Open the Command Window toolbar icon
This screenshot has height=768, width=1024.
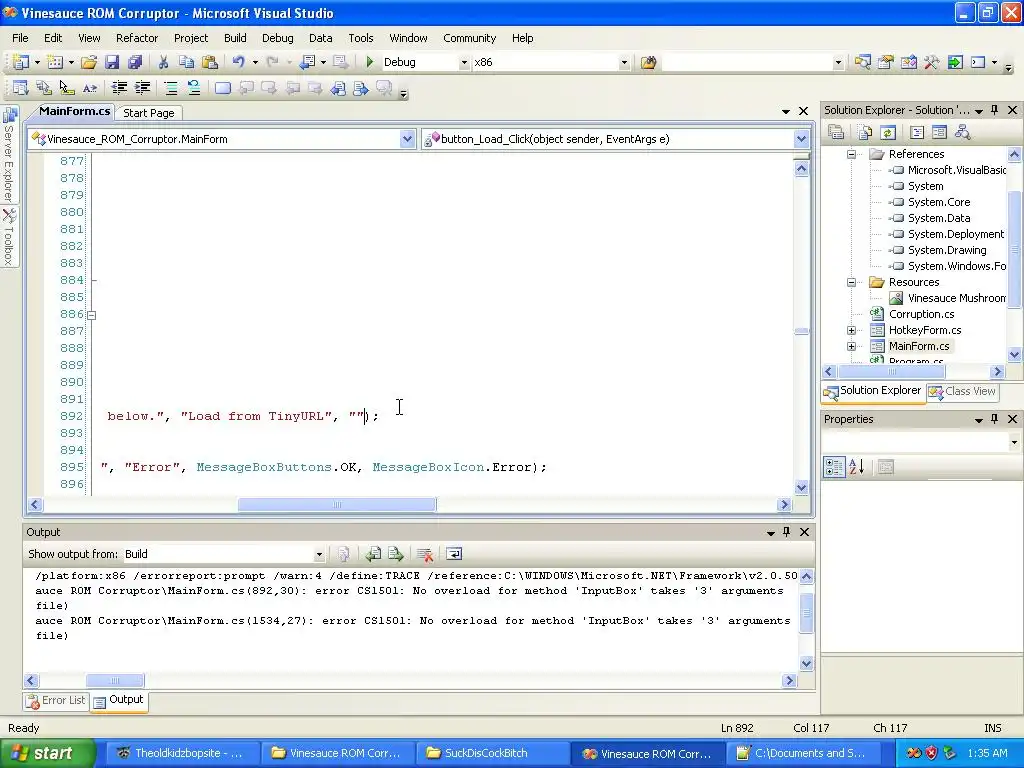click(x=978, y=62)
